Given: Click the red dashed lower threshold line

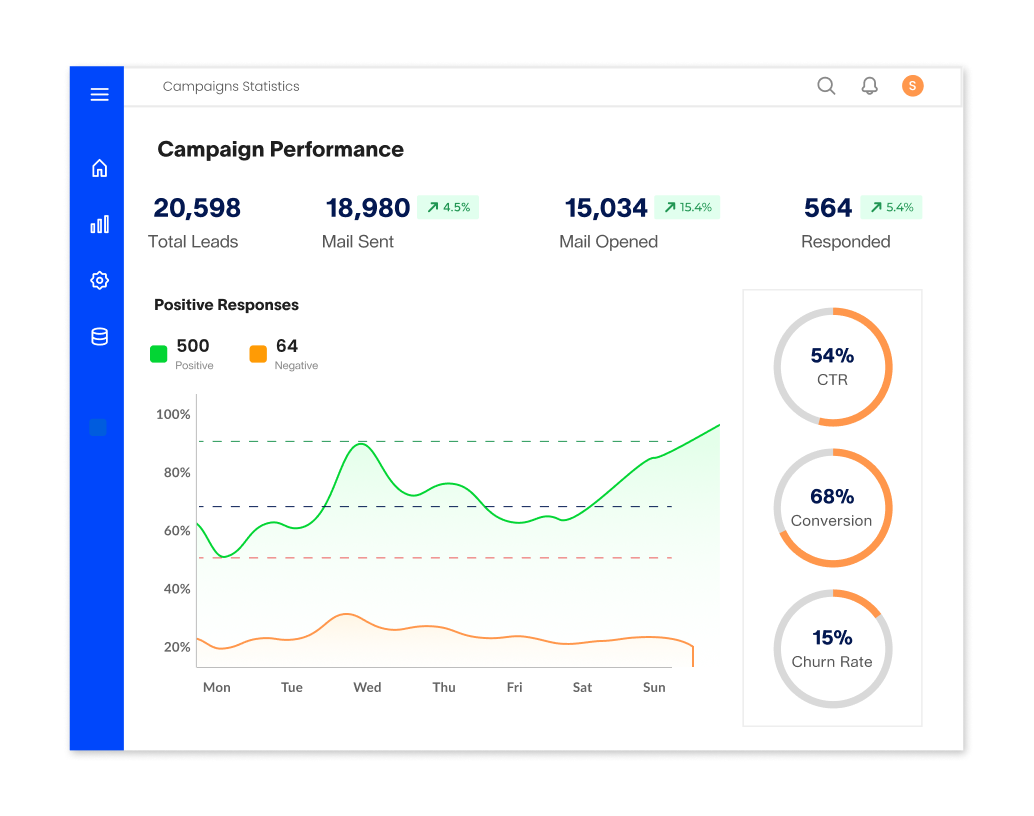Looking at the screenshot, I should click(435, 558).
